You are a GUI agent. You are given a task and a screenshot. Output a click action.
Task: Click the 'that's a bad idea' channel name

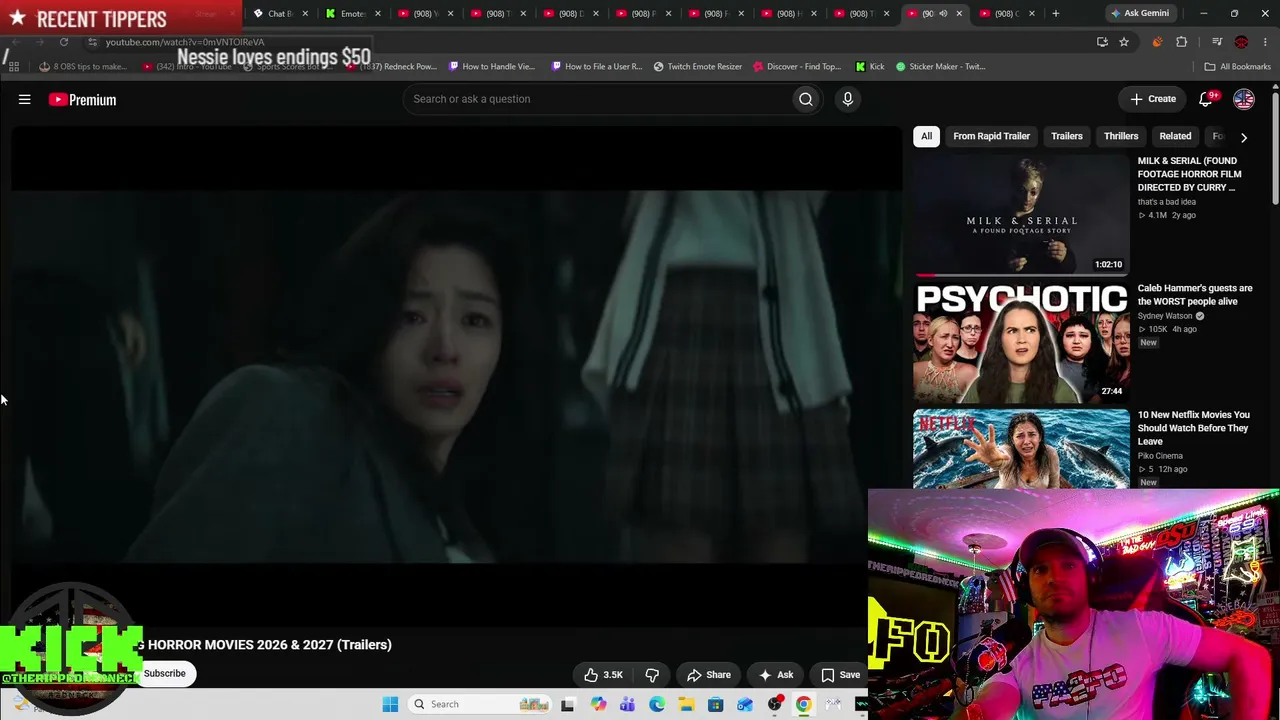[x=1167, y=202]
